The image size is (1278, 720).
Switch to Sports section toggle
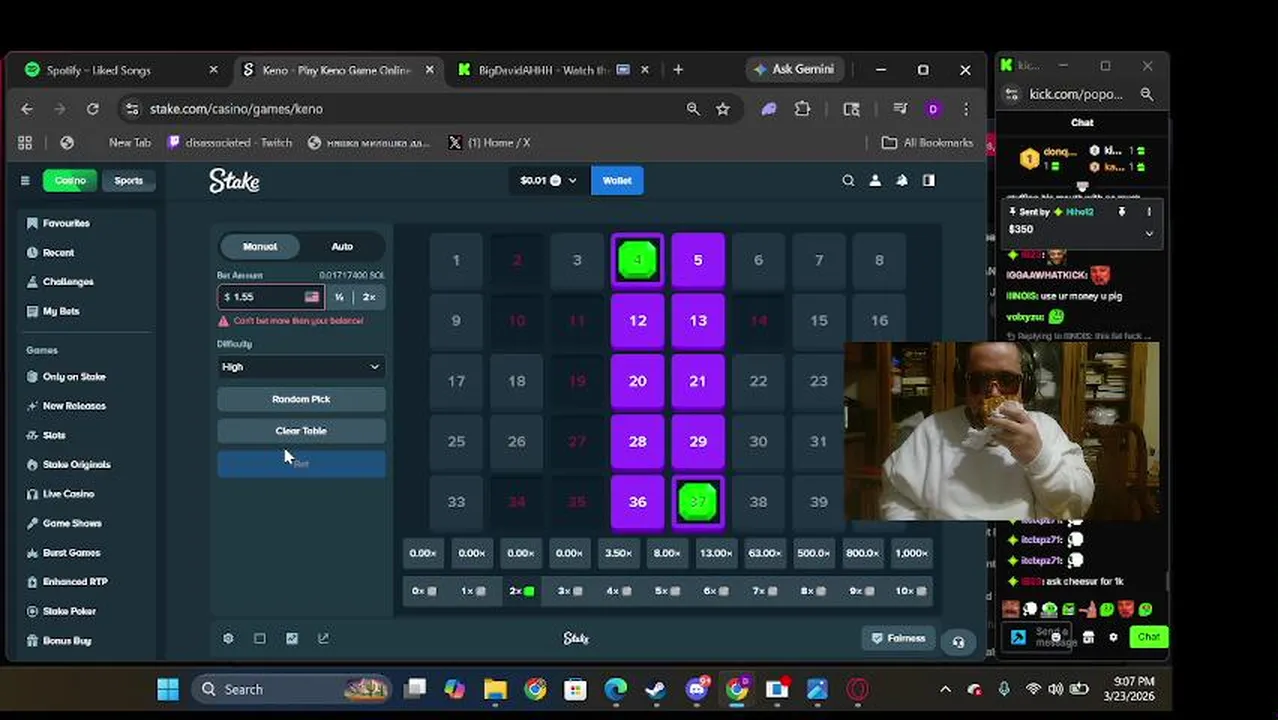coord(128,181)
